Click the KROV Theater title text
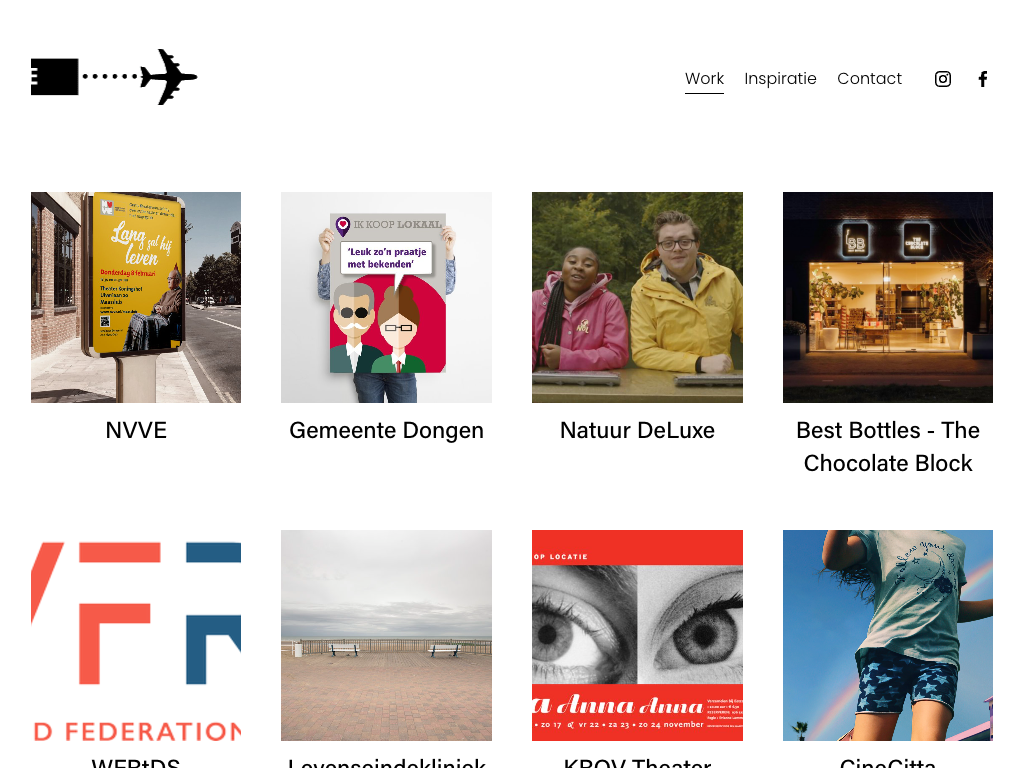 pyautogui.click(x=637, y=762)
